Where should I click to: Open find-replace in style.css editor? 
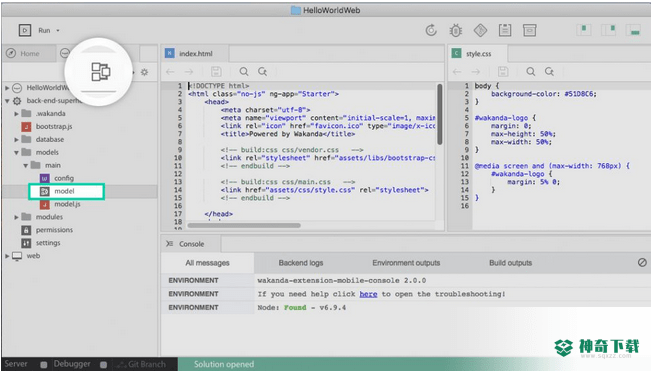[549, 72]
